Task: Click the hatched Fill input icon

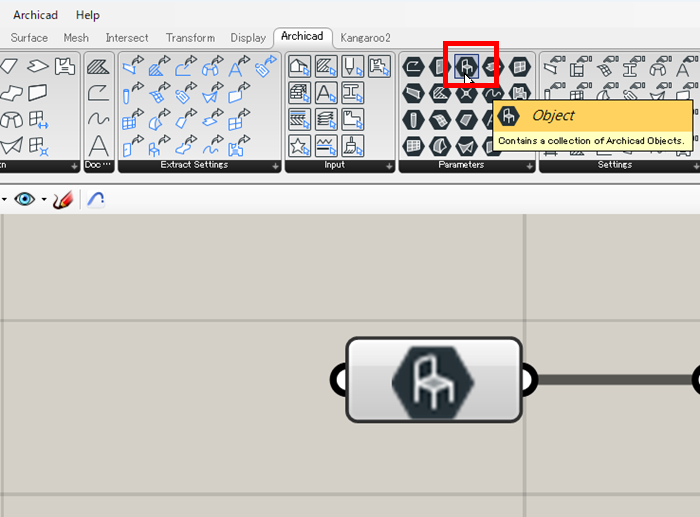Action: pyautogui.click(x=326, y=67)
